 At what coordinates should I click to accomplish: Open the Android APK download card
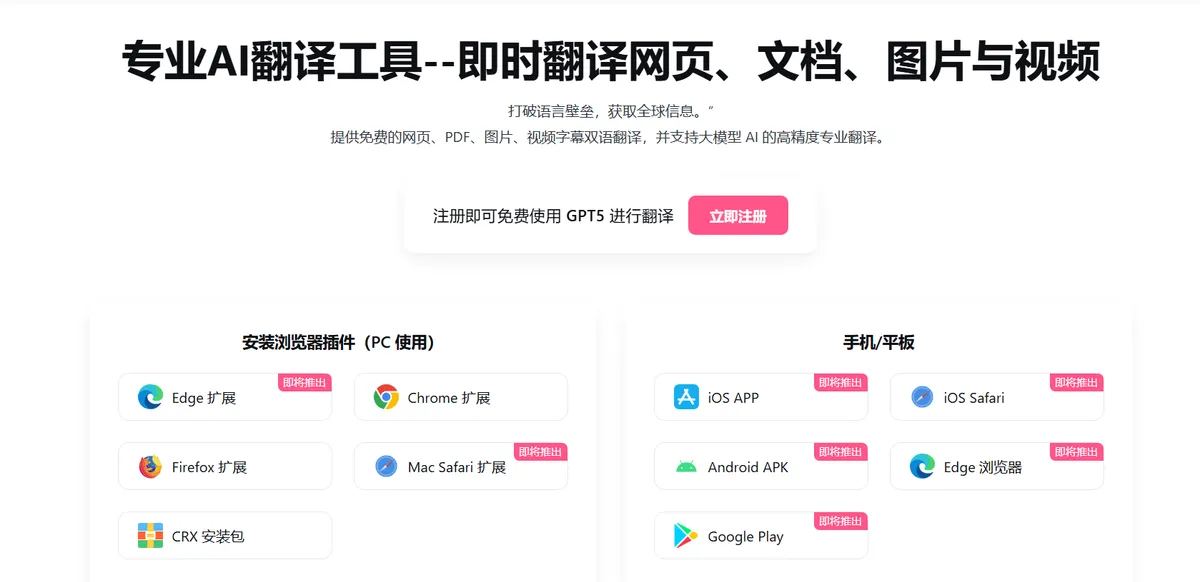[761, 467]
